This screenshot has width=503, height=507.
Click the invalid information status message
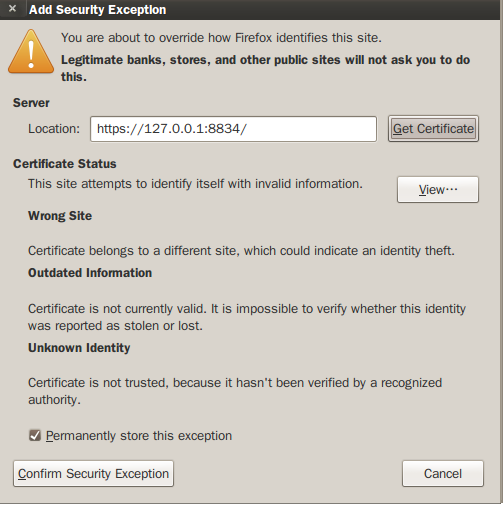coord(195,184)
